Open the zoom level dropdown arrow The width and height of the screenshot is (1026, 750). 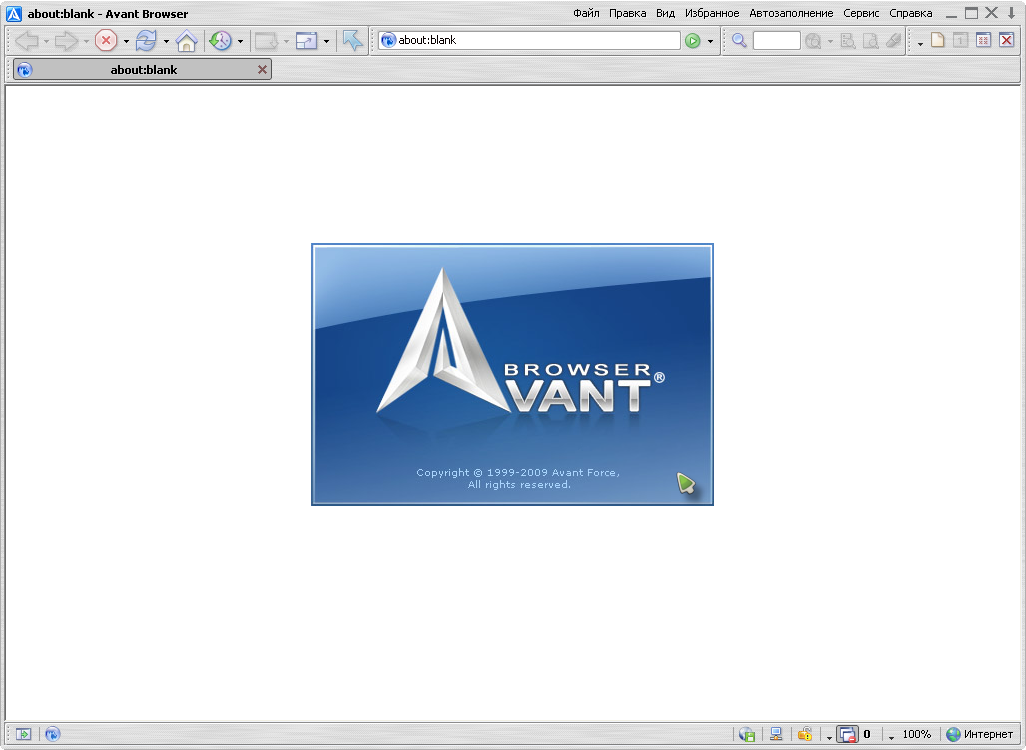pos(891,737)
